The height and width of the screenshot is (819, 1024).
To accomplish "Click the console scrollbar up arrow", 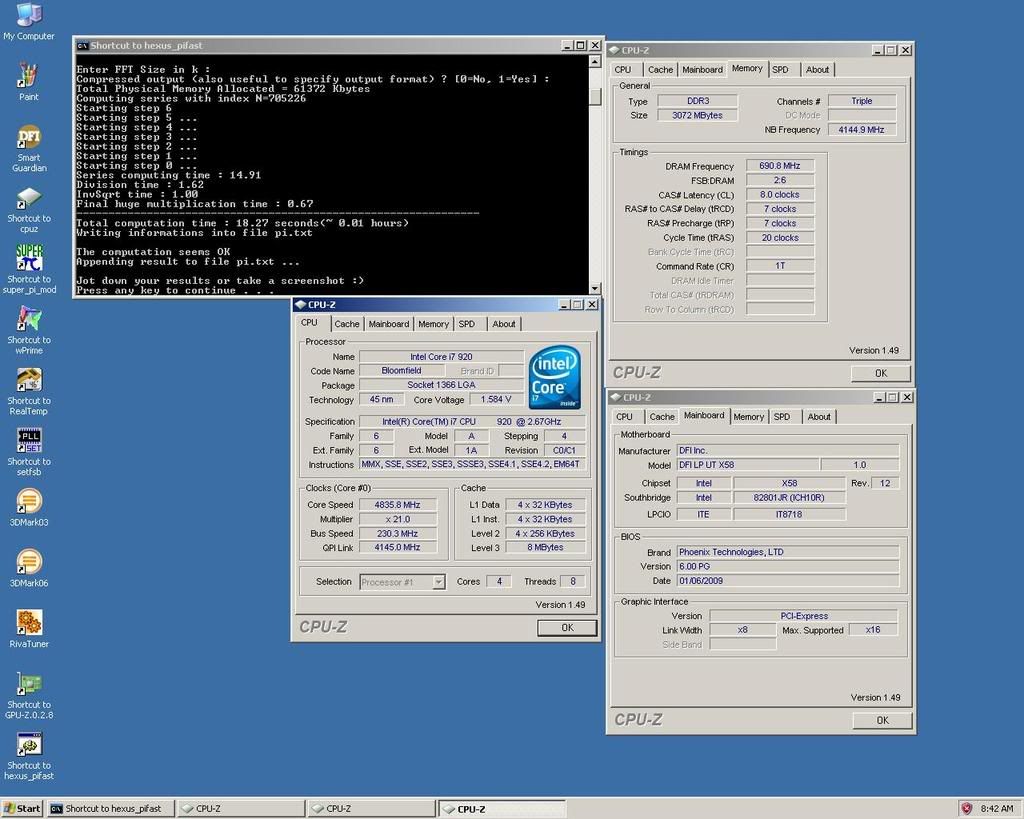I will point(594,61).
